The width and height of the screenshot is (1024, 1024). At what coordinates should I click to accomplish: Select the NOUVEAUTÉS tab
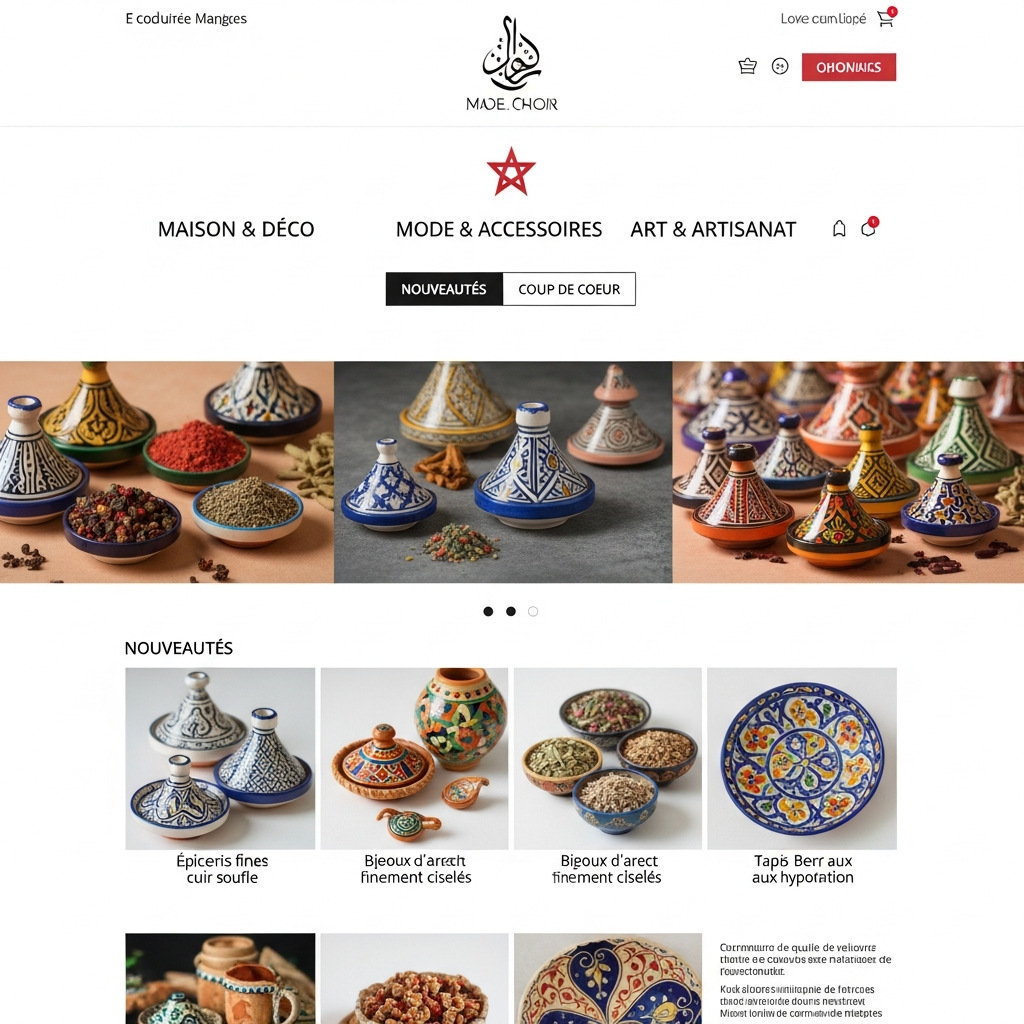pos(444,289)
